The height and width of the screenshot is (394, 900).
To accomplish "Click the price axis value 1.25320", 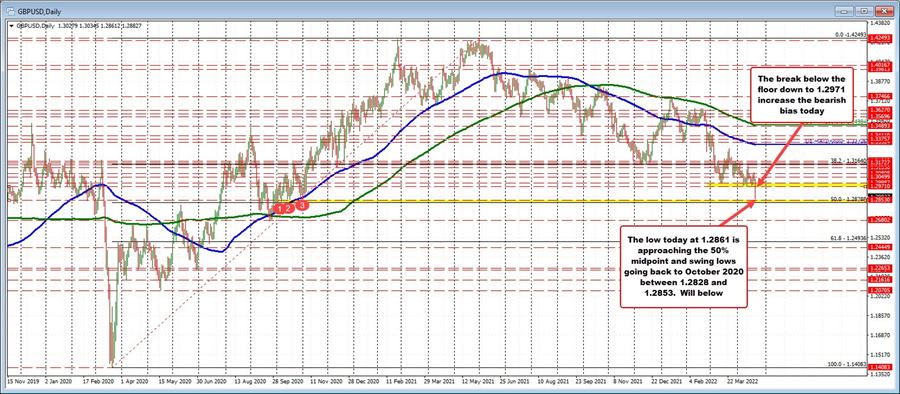I will pyautogui.click(x=879, y=237).
